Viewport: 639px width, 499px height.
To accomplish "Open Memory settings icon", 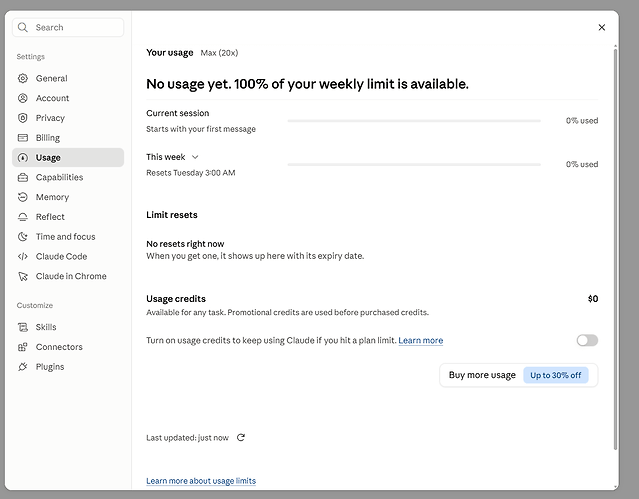I will tap(23, 197).
